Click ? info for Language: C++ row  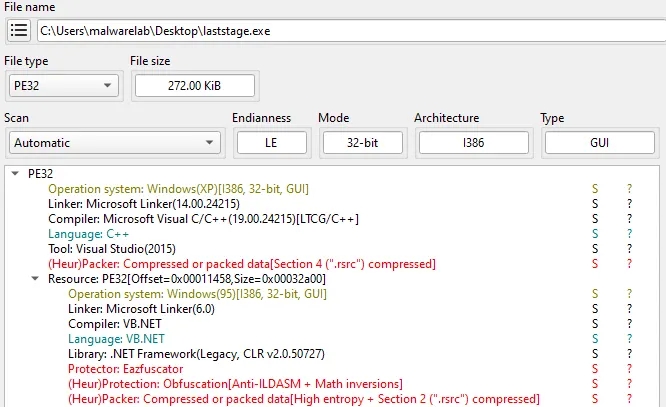[x=629, y=233]
